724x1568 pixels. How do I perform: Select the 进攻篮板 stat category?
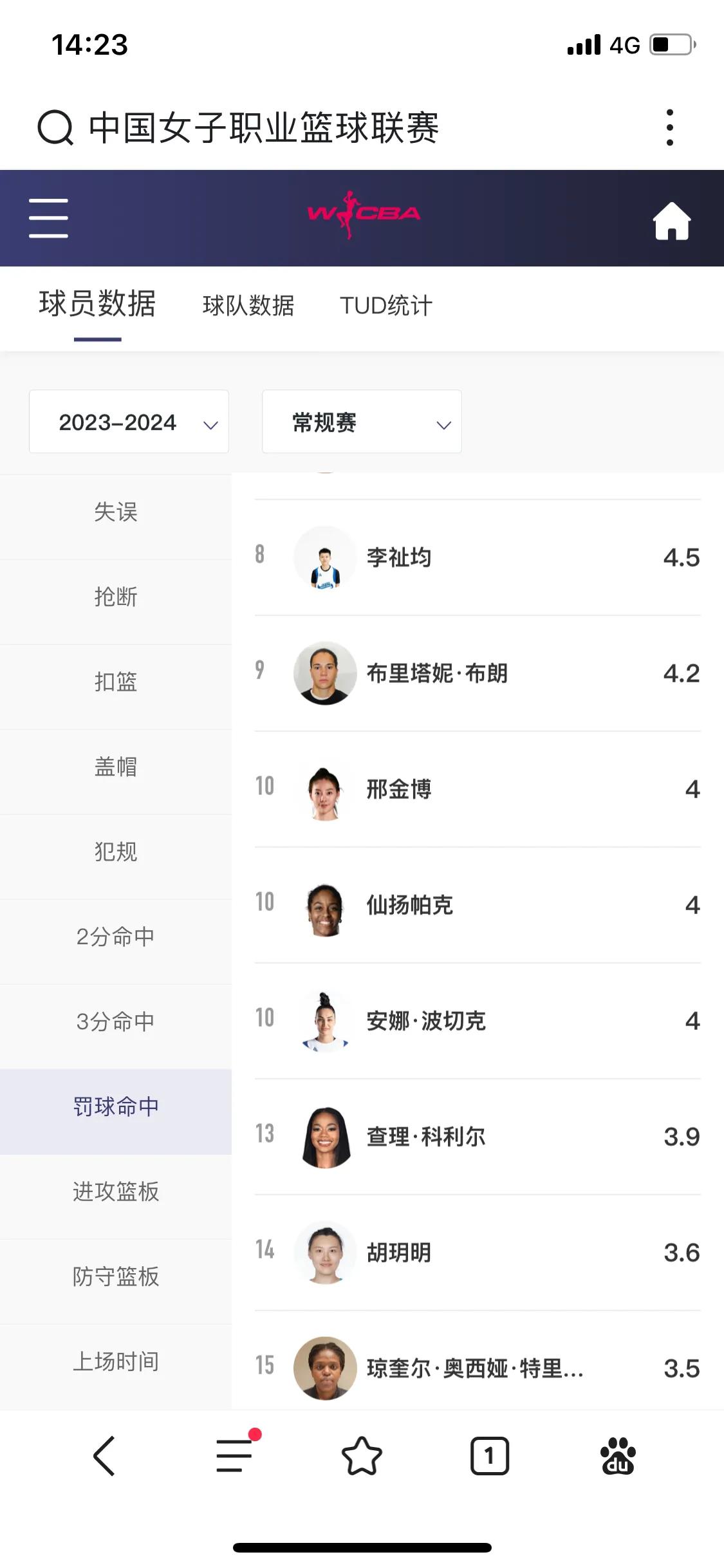116,1191
